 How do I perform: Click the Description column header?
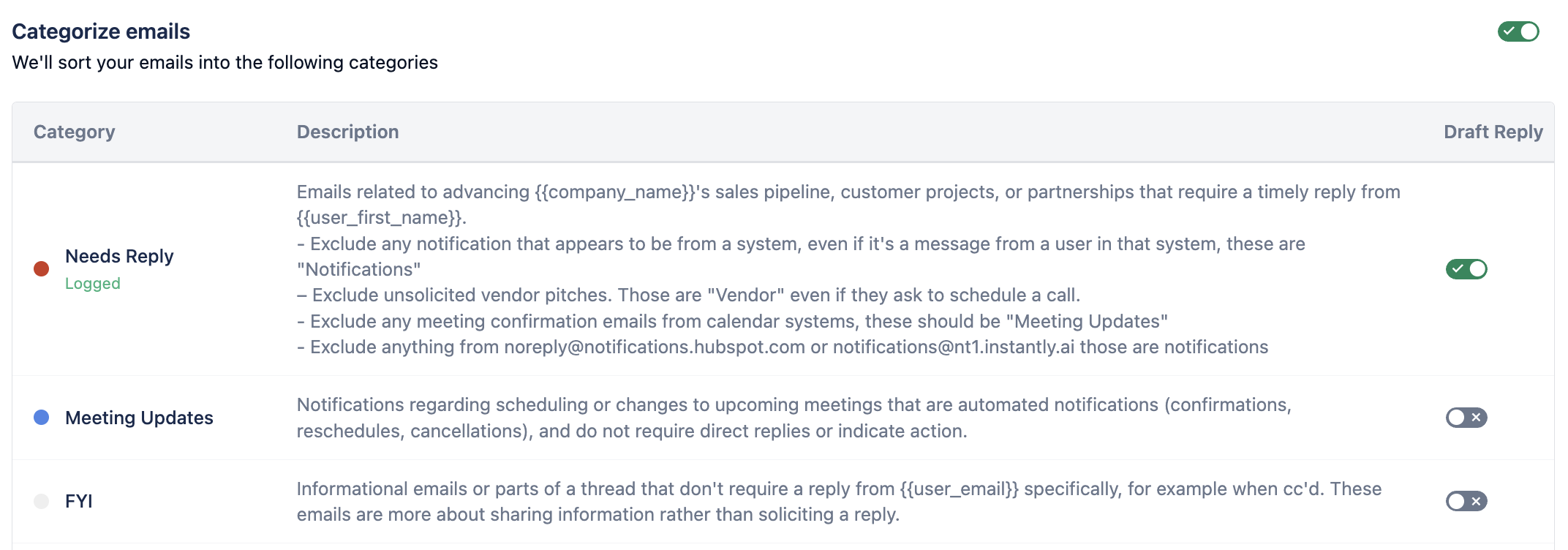tap(348, 132)
